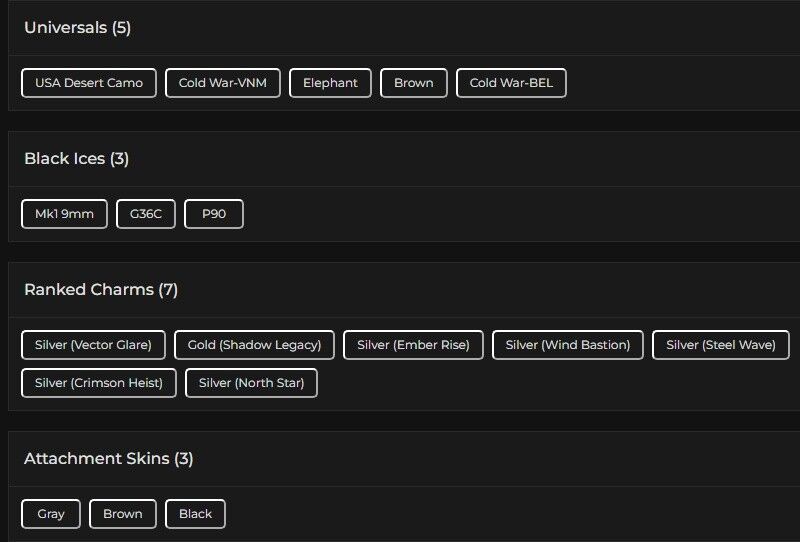Screen dimensions: 800x542
Task: Choose the Elephant universal tag
Action: pyautogui.click(x=330, y=83)
